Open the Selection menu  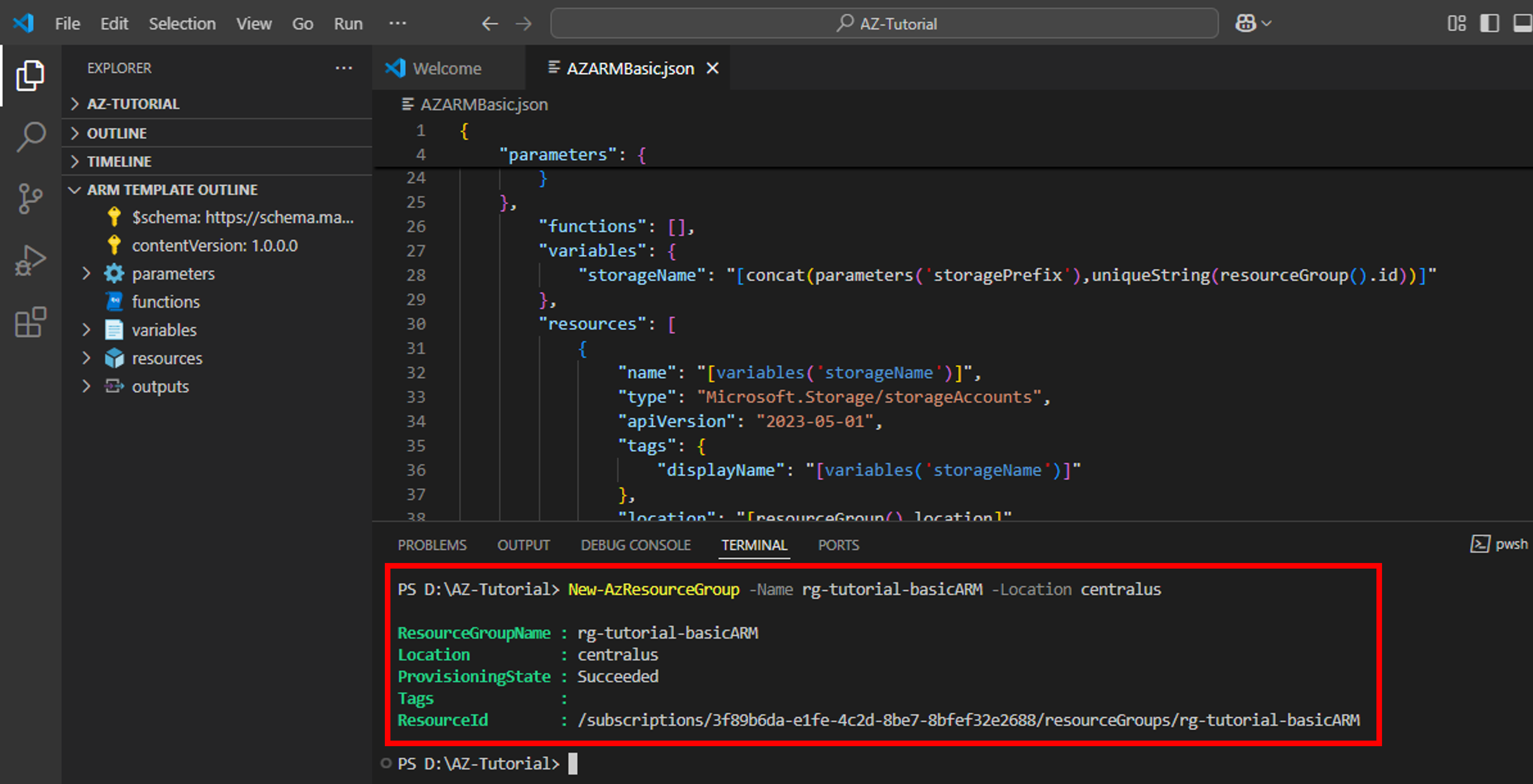182,24
